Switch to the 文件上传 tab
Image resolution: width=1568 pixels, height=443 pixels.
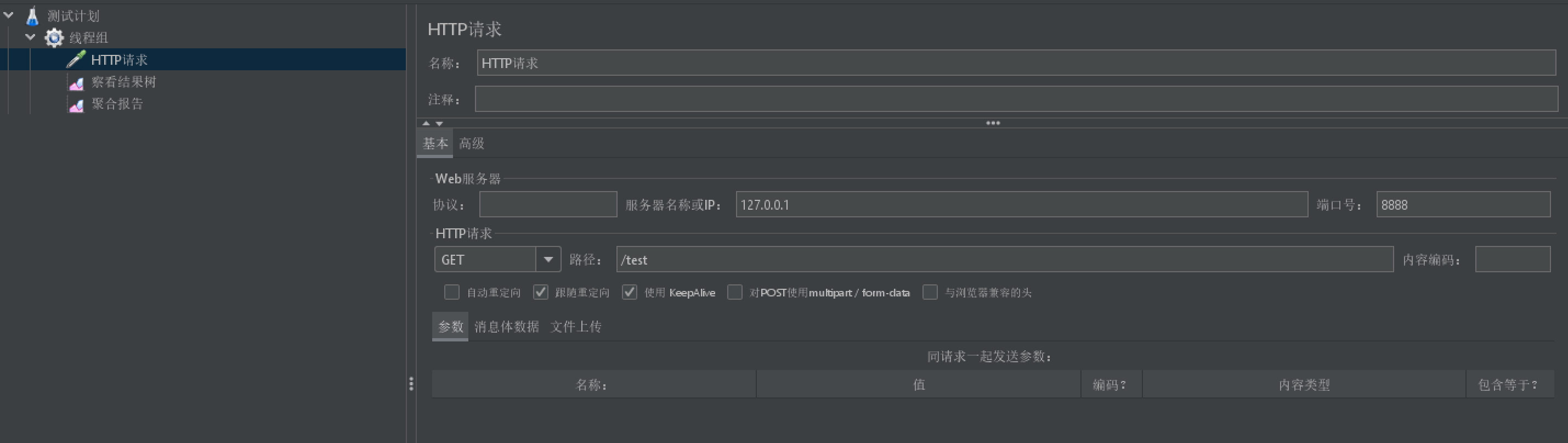[576, 326]
